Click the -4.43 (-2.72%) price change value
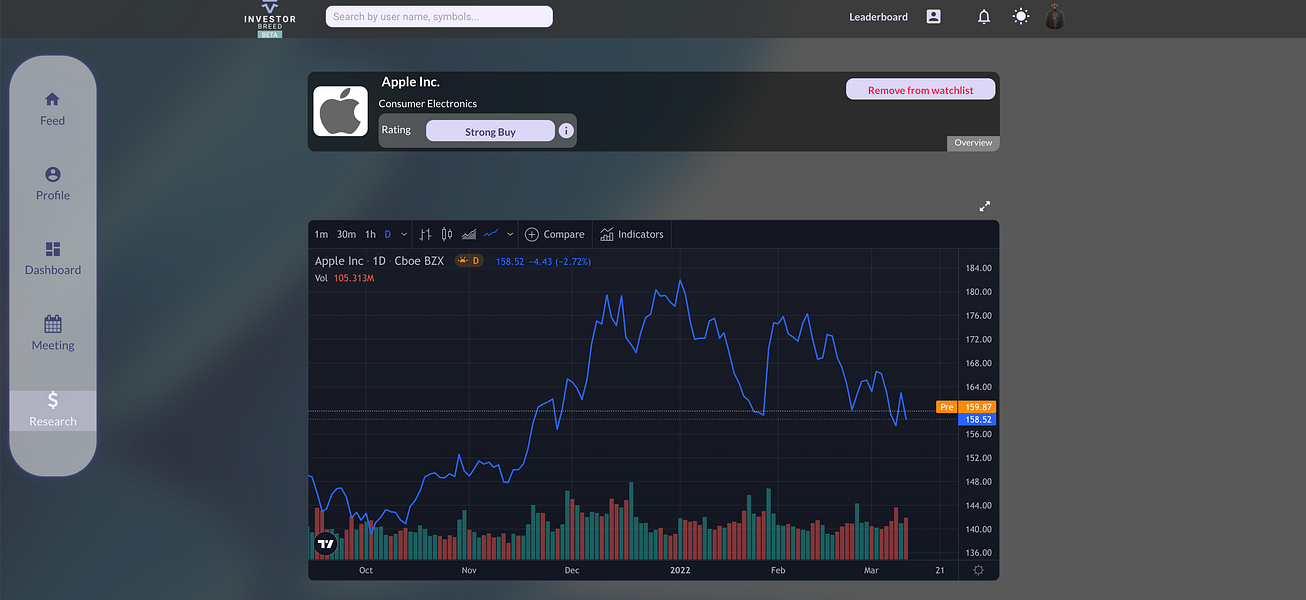1306x600 pixels. tap(560, 261)
